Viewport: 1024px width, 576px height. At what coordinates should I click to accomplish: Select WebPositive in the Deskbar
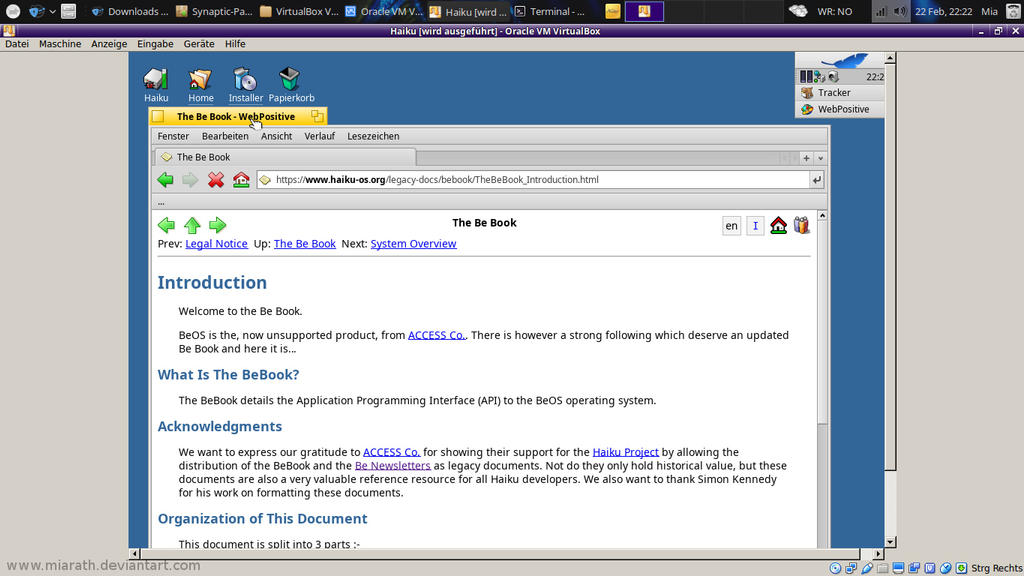pyautogui.click(x=840, y=109)
